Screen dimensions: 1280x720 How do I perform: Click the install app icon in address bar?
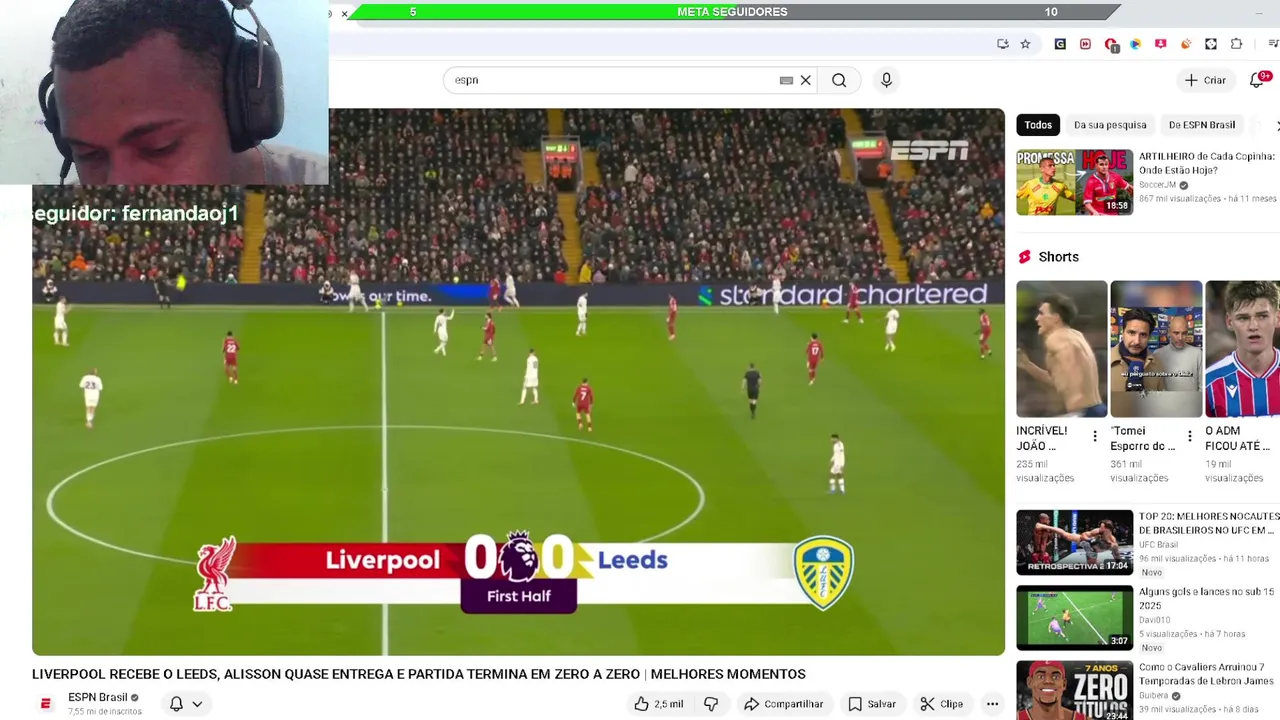coord(1003,44)
